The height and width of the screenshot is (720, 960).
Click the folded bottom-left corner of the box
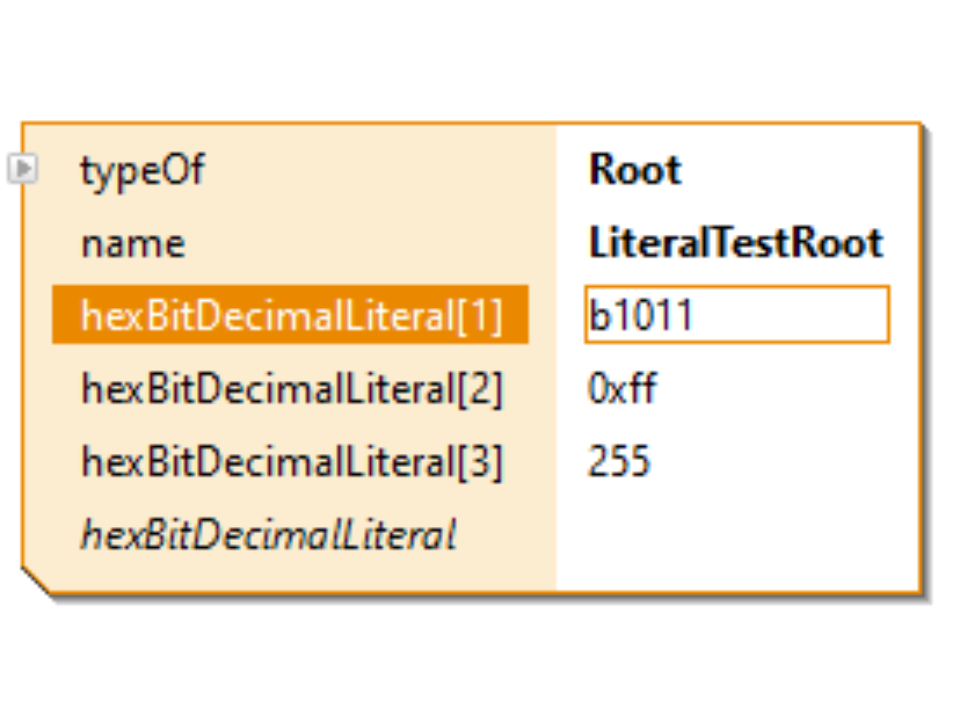(x=34, y=582)
